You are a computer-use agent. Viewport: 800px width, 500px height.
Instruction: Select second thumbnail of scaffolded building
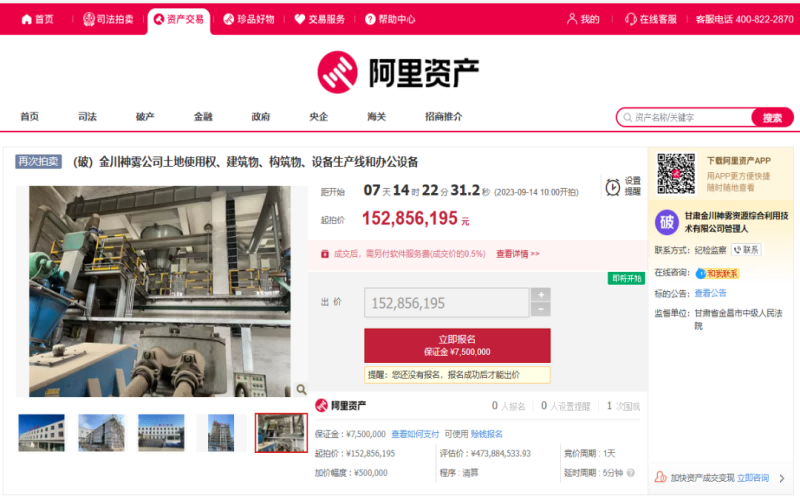(101, 433)
